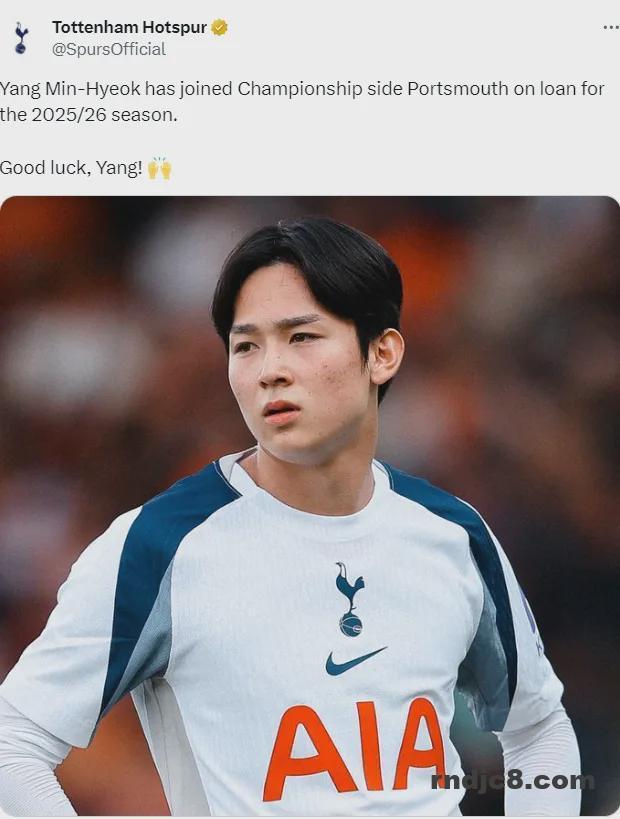This screenshot has width=620, height=819.
Task: Click the gold verified badge
Action: 219,27
